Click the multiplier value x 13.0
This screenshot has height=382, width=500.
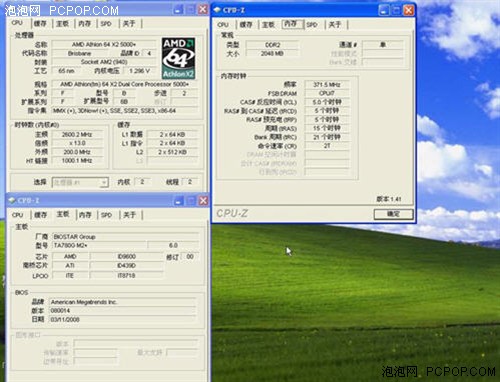click(77, 143)
